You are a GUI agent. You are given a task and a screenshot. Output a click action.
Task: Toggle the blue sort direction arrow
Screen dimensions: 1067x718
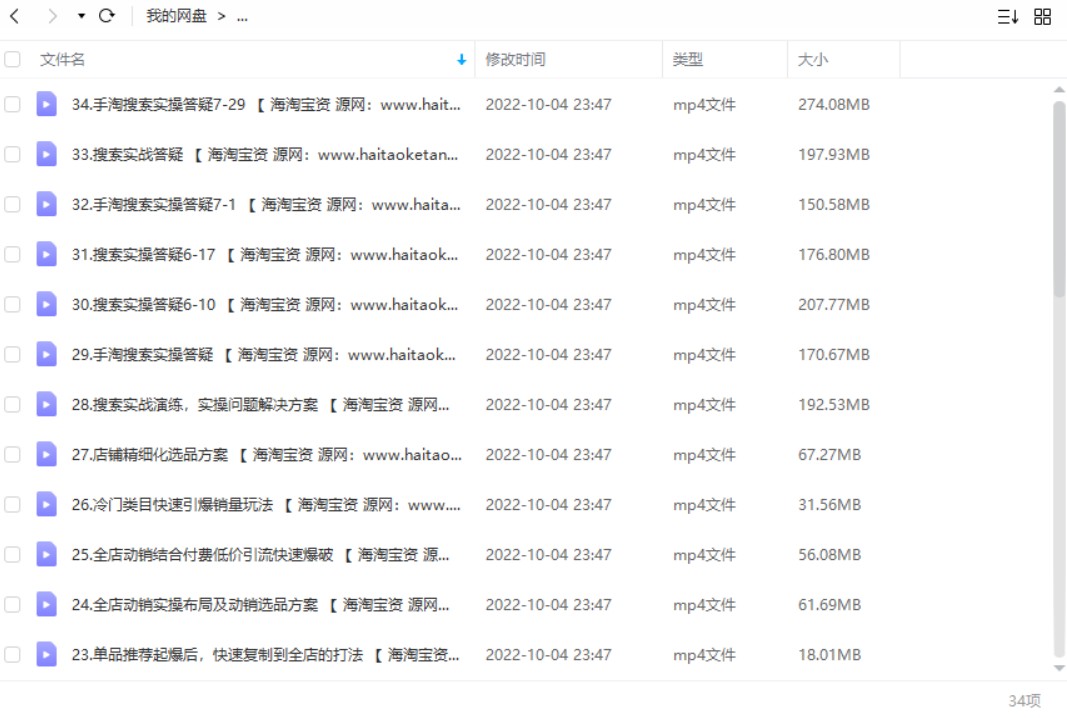tap(461, 60)
